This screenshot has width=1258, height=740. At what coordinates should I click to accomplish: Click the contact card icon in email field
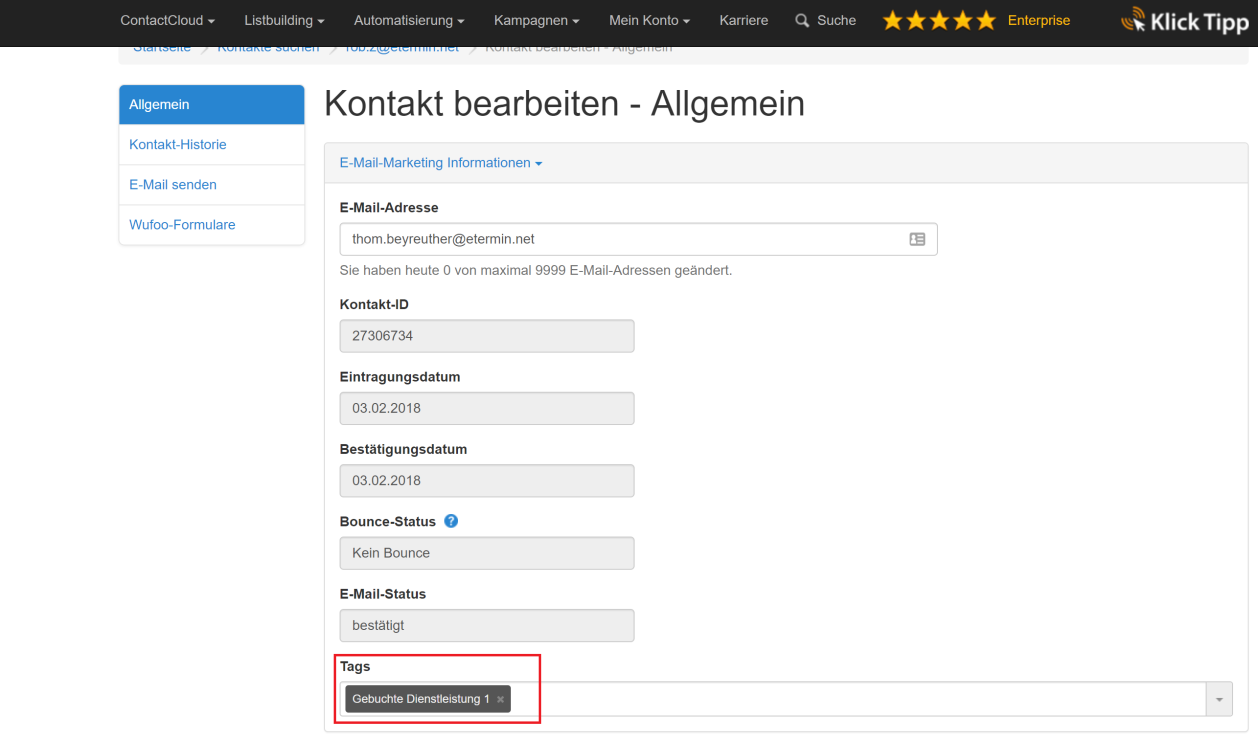[x=917, y=240]
